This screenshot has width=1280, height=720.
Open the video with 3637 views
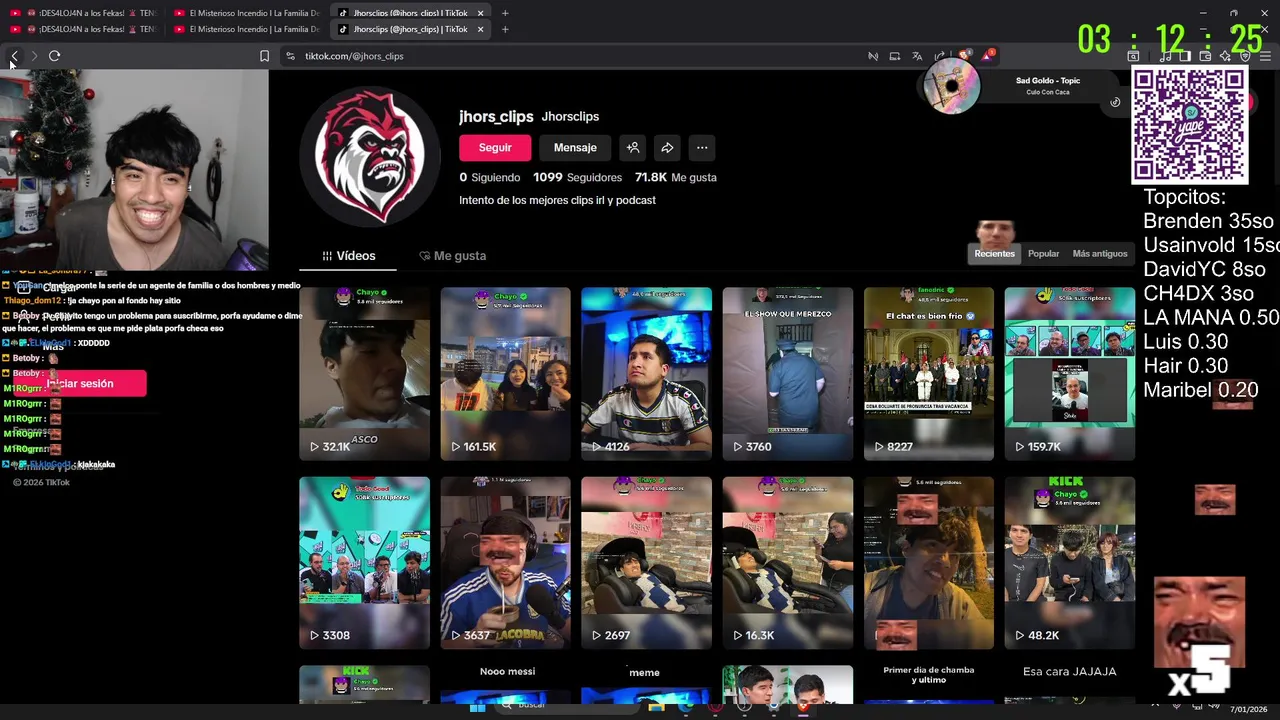[505, 563]
